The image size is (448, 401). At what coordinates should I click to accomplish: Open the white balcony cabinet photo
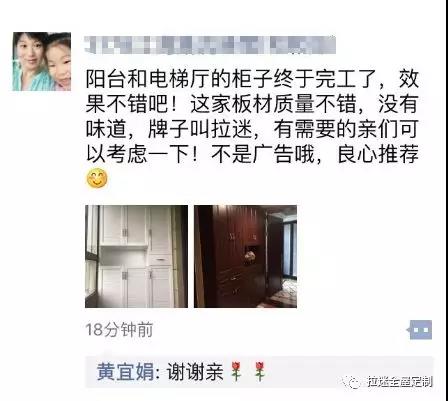coord(136,256)
